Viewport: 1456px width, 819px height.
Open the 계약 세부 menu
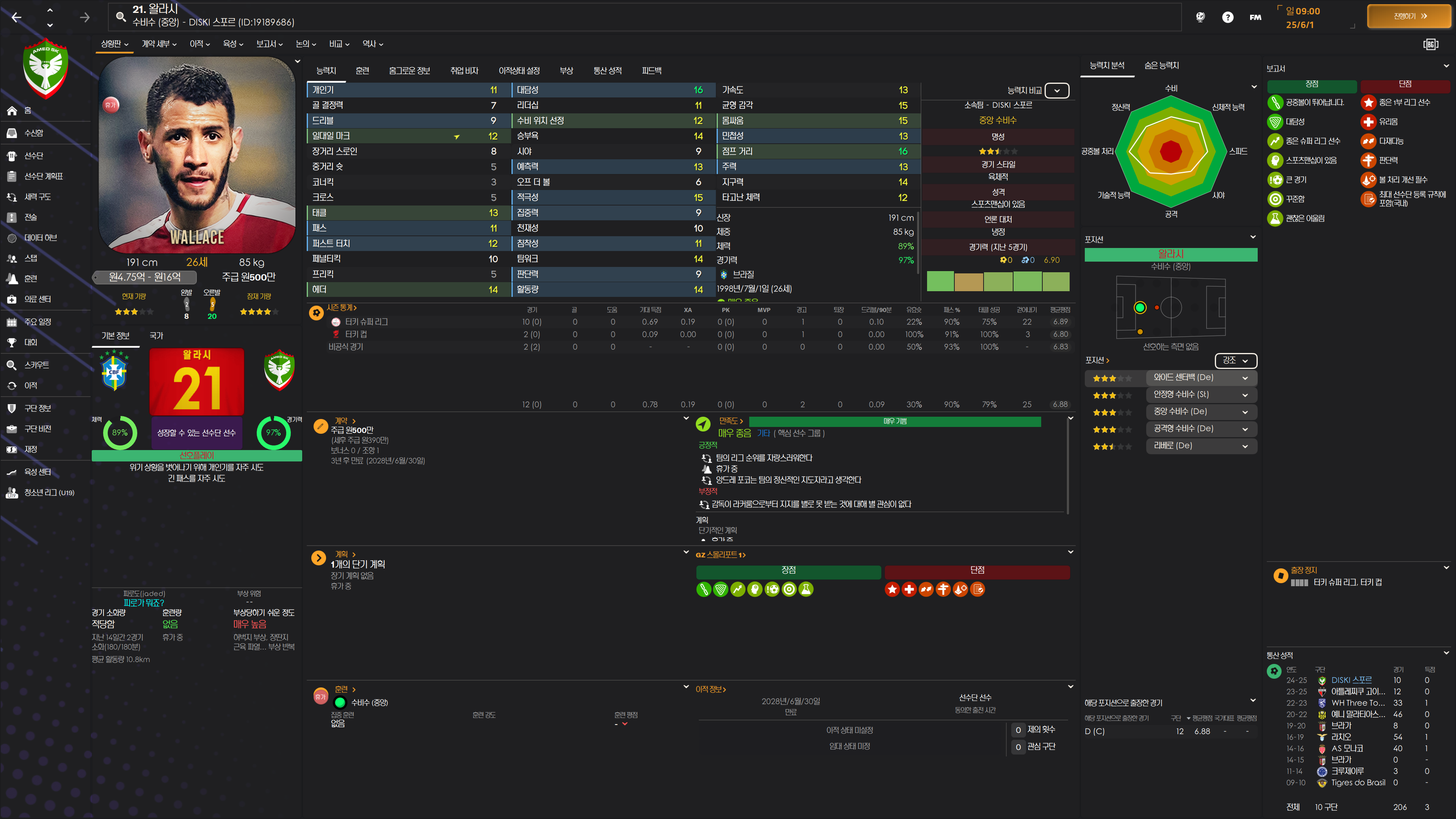coord(159,44)
